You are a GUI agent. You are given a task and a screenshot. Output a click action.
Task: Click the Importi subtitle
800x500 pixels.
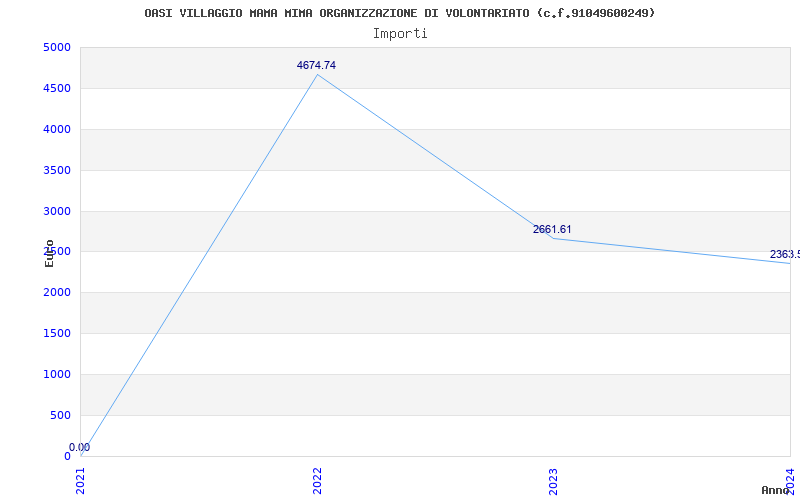coord(400,34)
